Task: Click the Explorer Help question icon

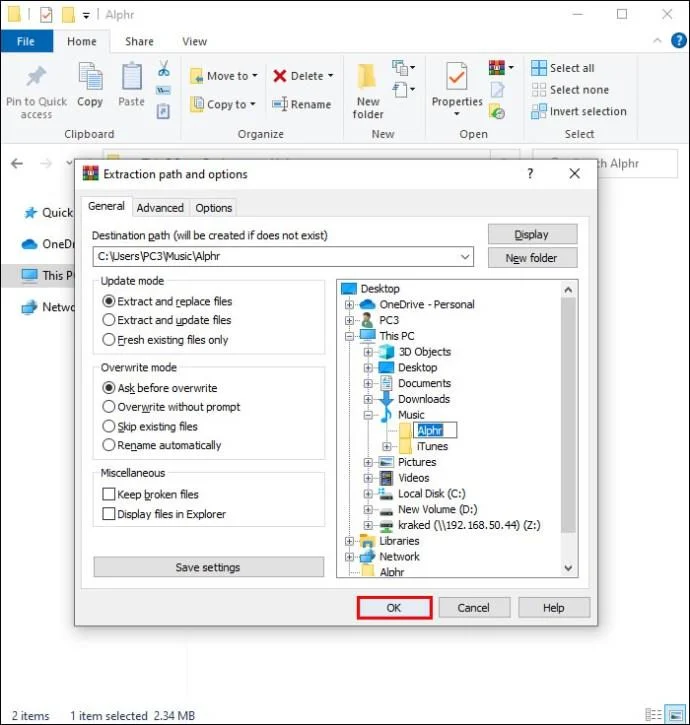Action: (678, 41)
